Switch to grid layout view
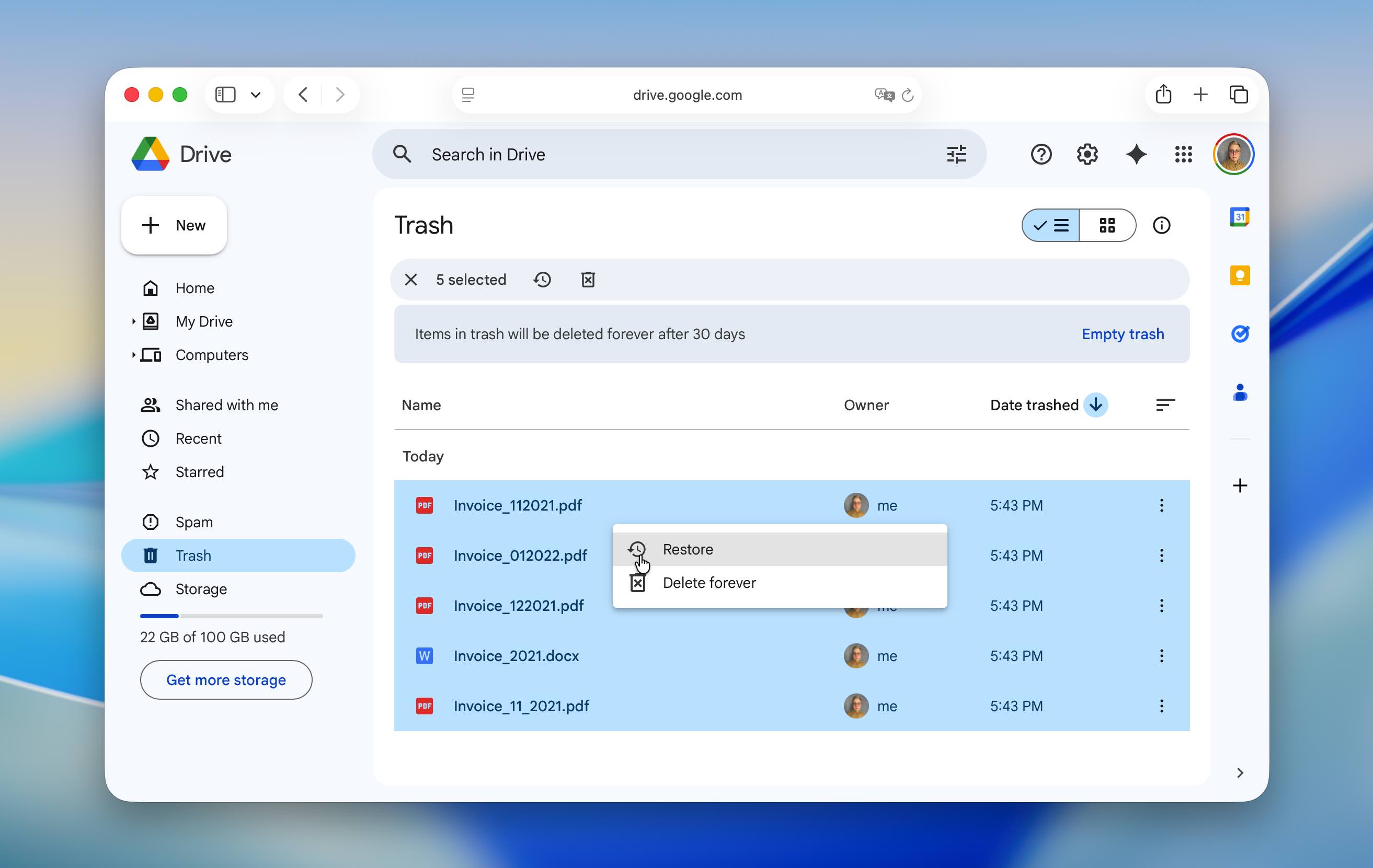The height and width of the screenshot is (868, 1373). click(1107, 226)
